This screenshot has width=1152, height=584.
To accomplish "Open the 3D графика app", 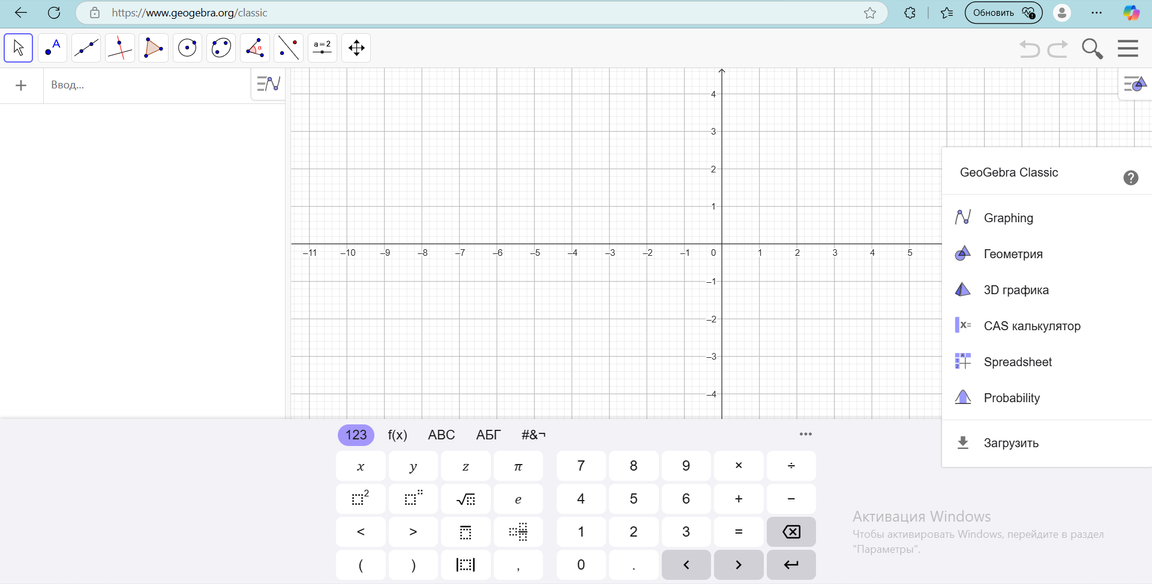I will coord(1016,290).
